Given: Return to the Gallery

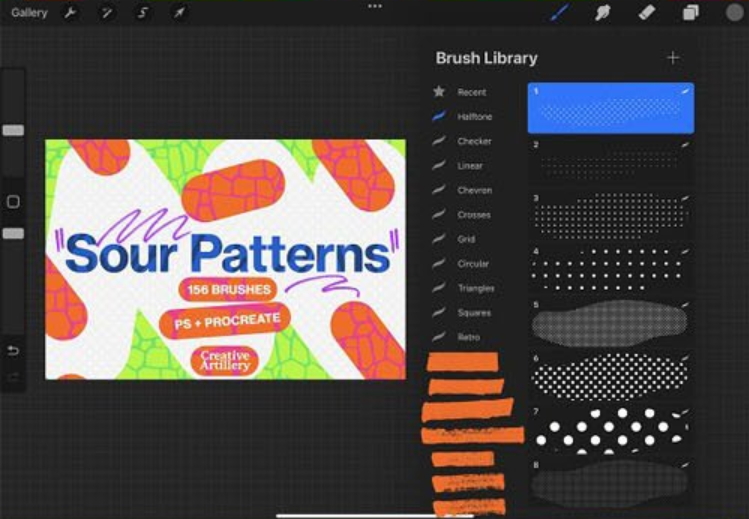Looking at the screenshot, I should [29, 13].
